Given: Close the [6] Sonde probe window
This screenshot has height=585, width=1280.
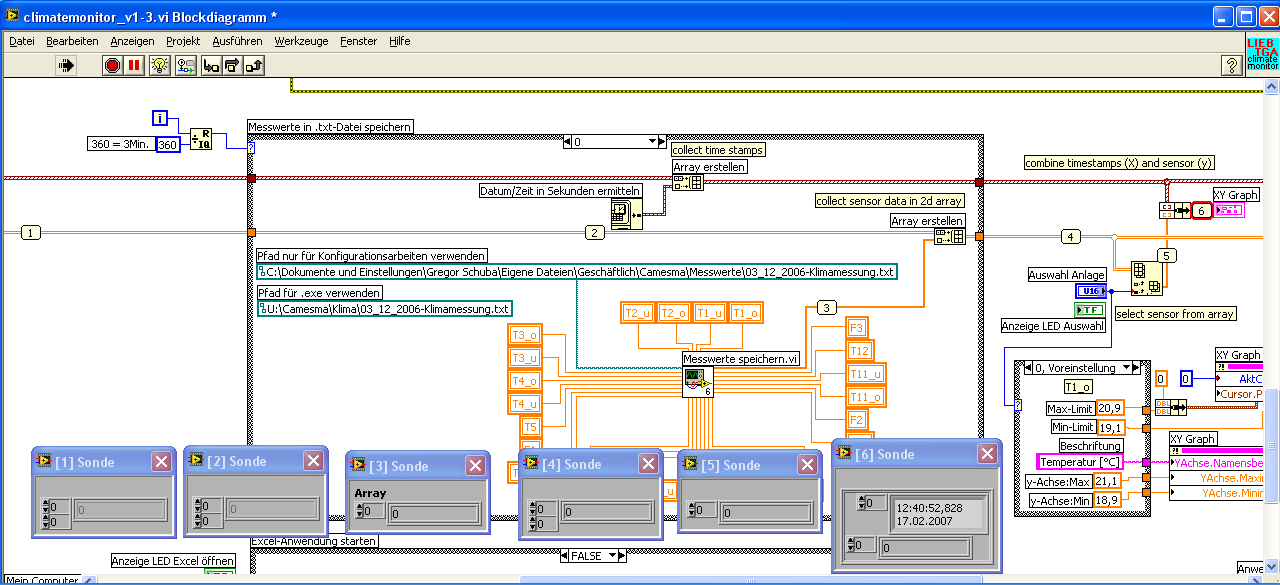Looking at the screenshot, I should pos(987,454).
